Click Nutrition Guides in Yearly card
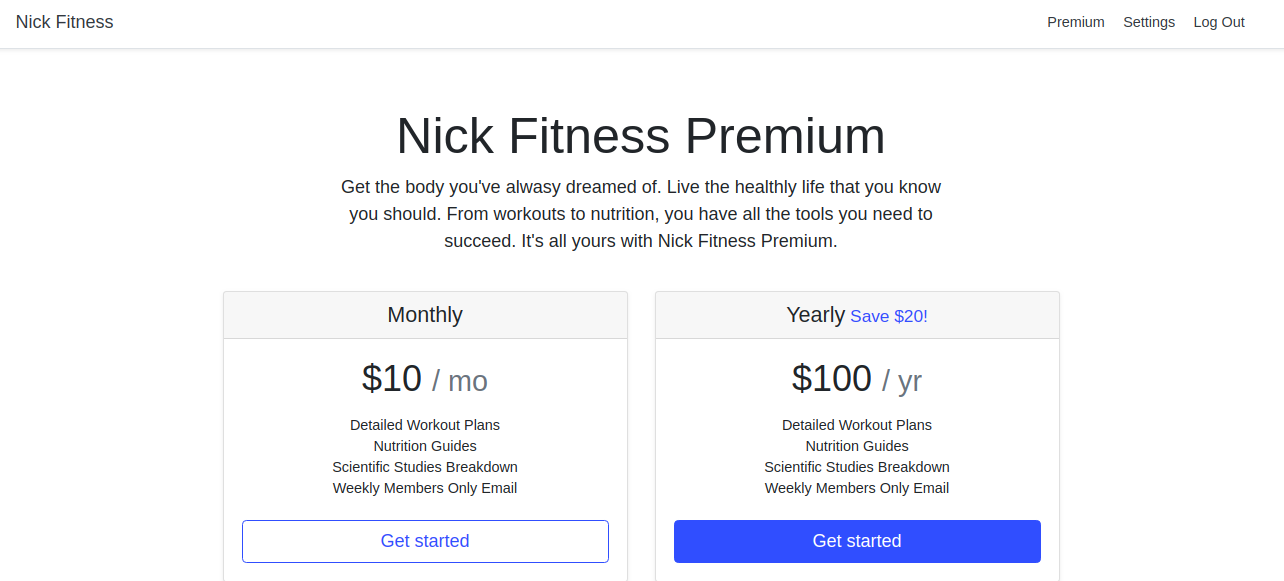Screen dimensions: 1284x581 click(x=857, y=446)
